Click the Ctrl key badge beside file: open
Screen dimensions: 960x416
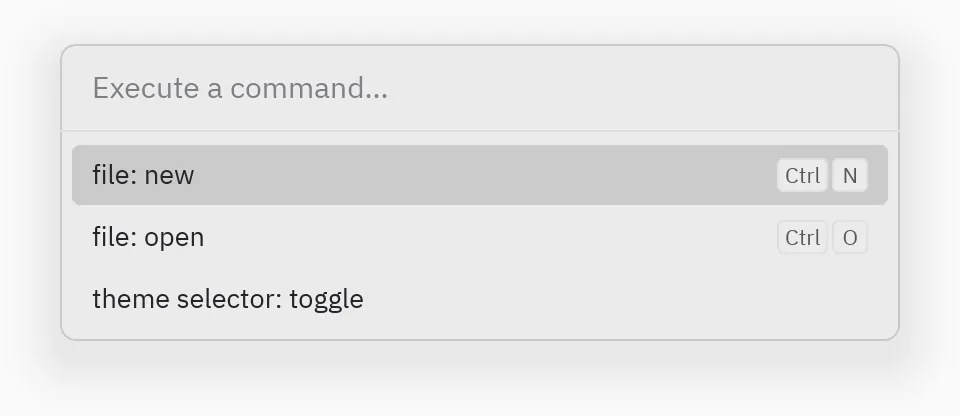click(x=803, y=237)
